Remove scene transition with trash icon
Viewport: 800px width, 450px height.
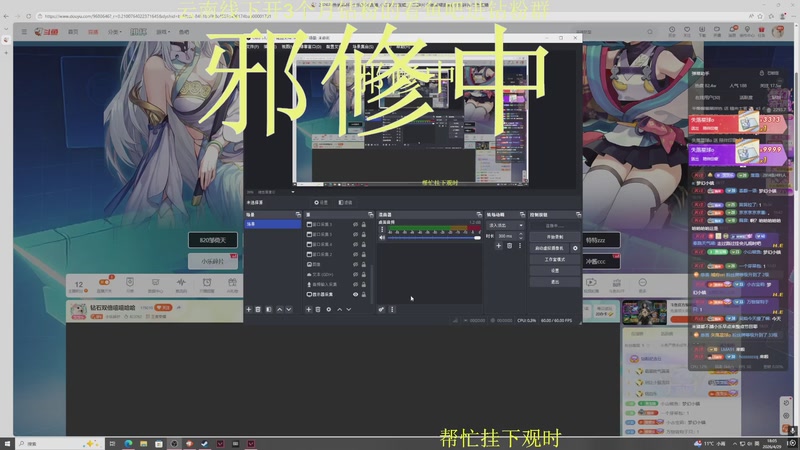(509, 246)
